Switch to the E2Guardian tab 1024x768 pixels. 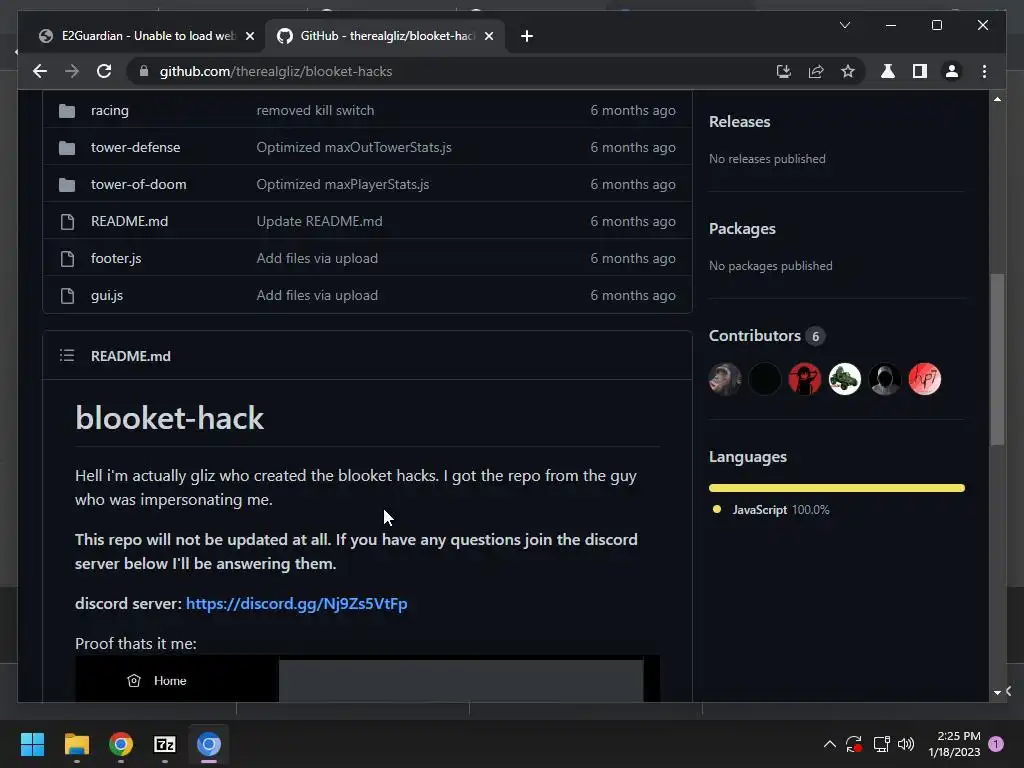(138, 36)
